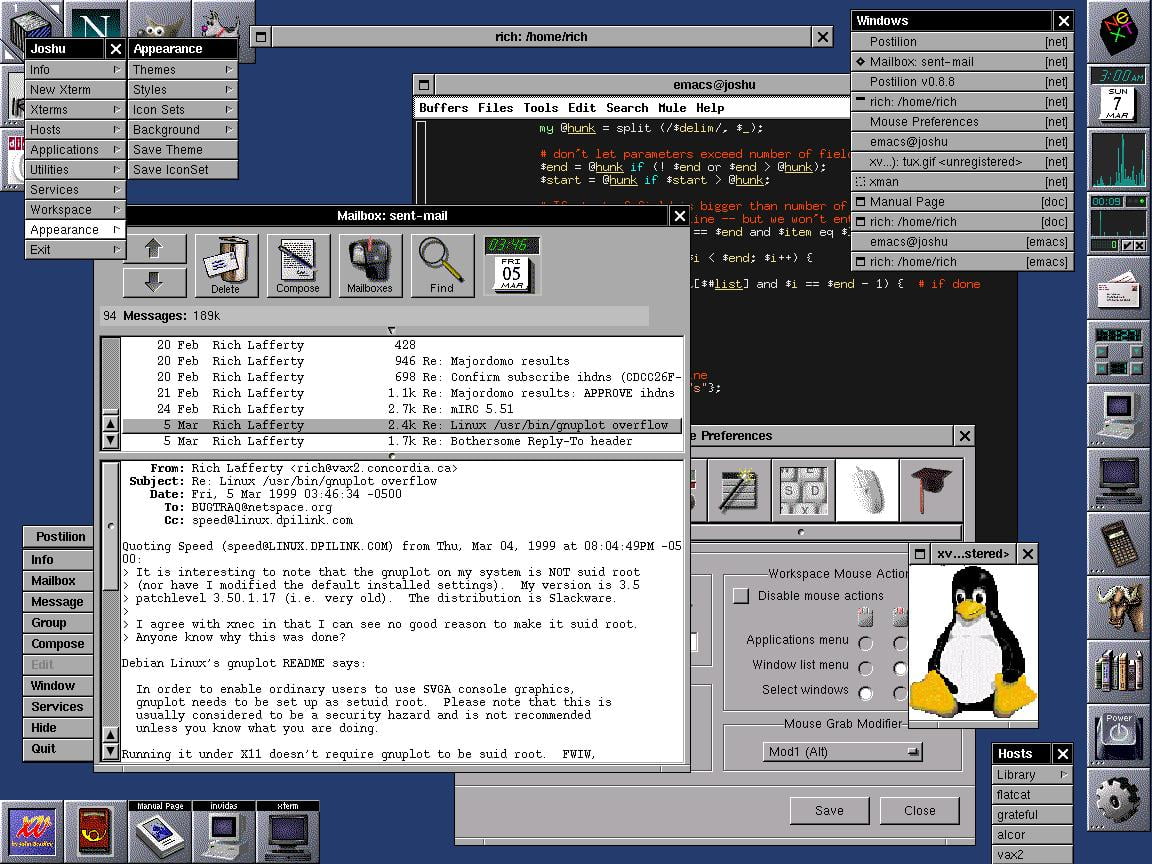The image size is (1152, 864).
Task: Open the Tools menu in emacs
Action: [x=541, y=108]
